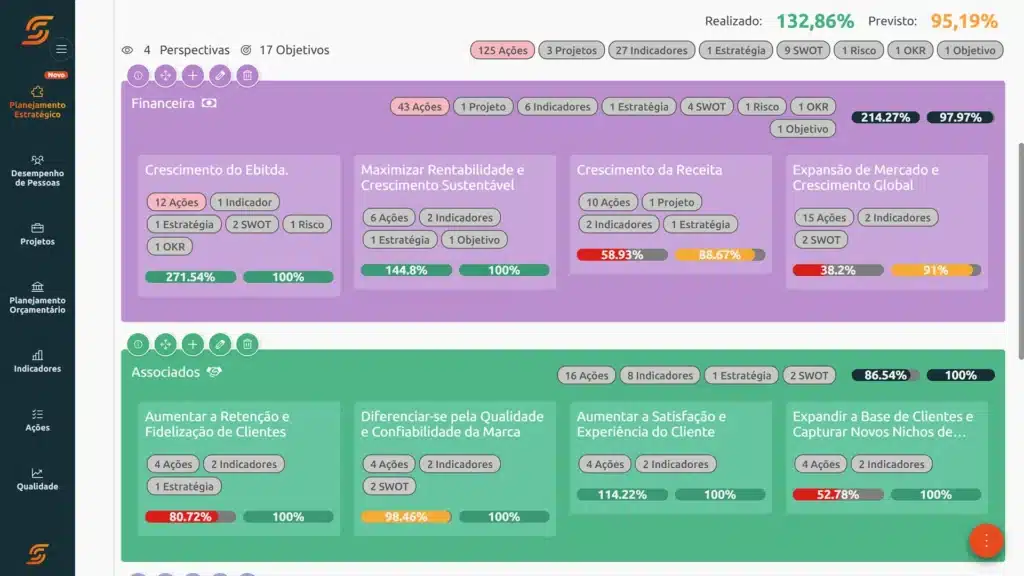Image resolution: width=1024 pixels, height=576 pixels.
Task: Toggle visibility of the Financeira perspective eye
Action: coord(207,102)
